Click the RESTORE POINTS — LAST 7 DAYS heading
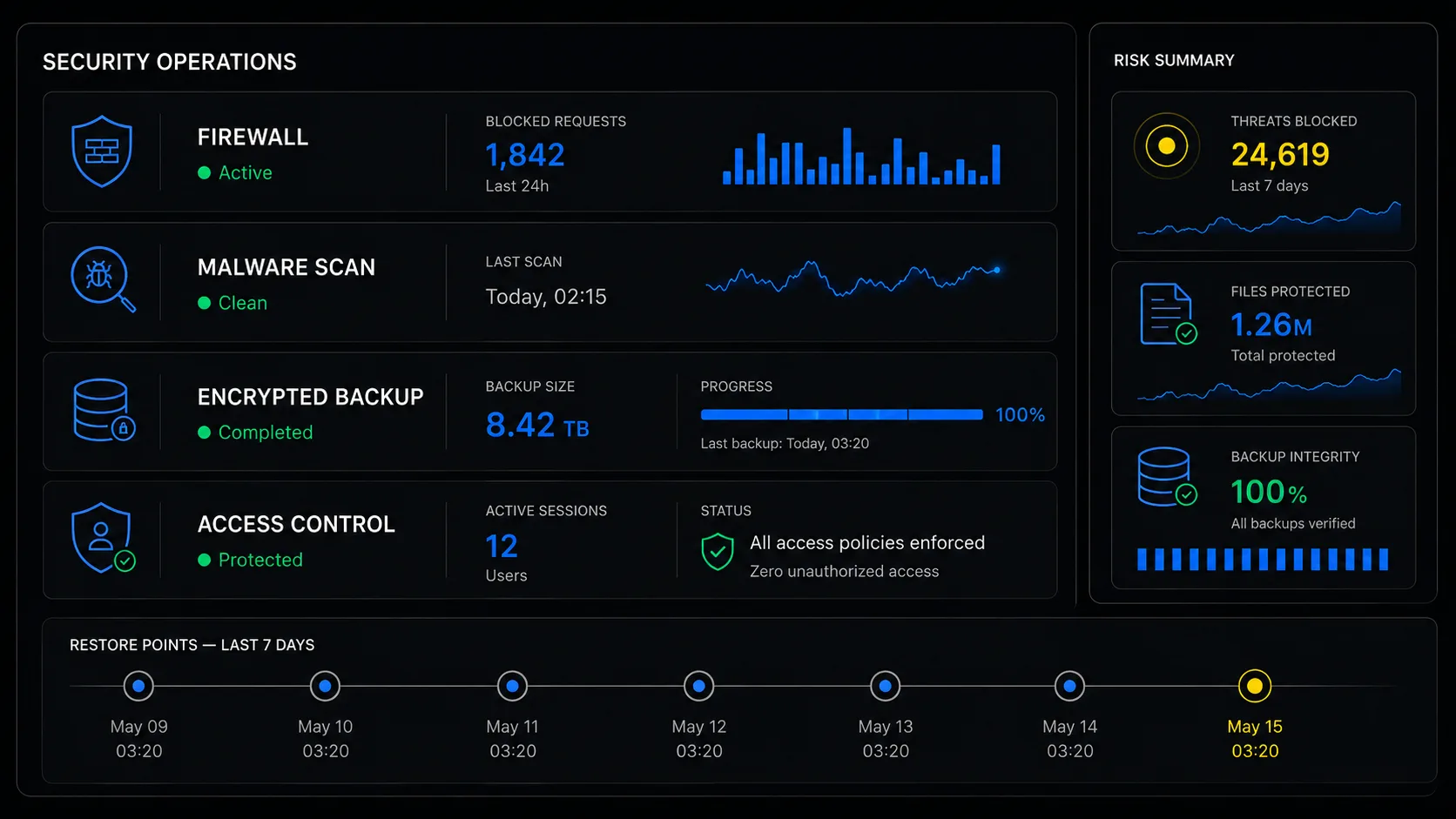1456x819 pixels. click(192, 645)
